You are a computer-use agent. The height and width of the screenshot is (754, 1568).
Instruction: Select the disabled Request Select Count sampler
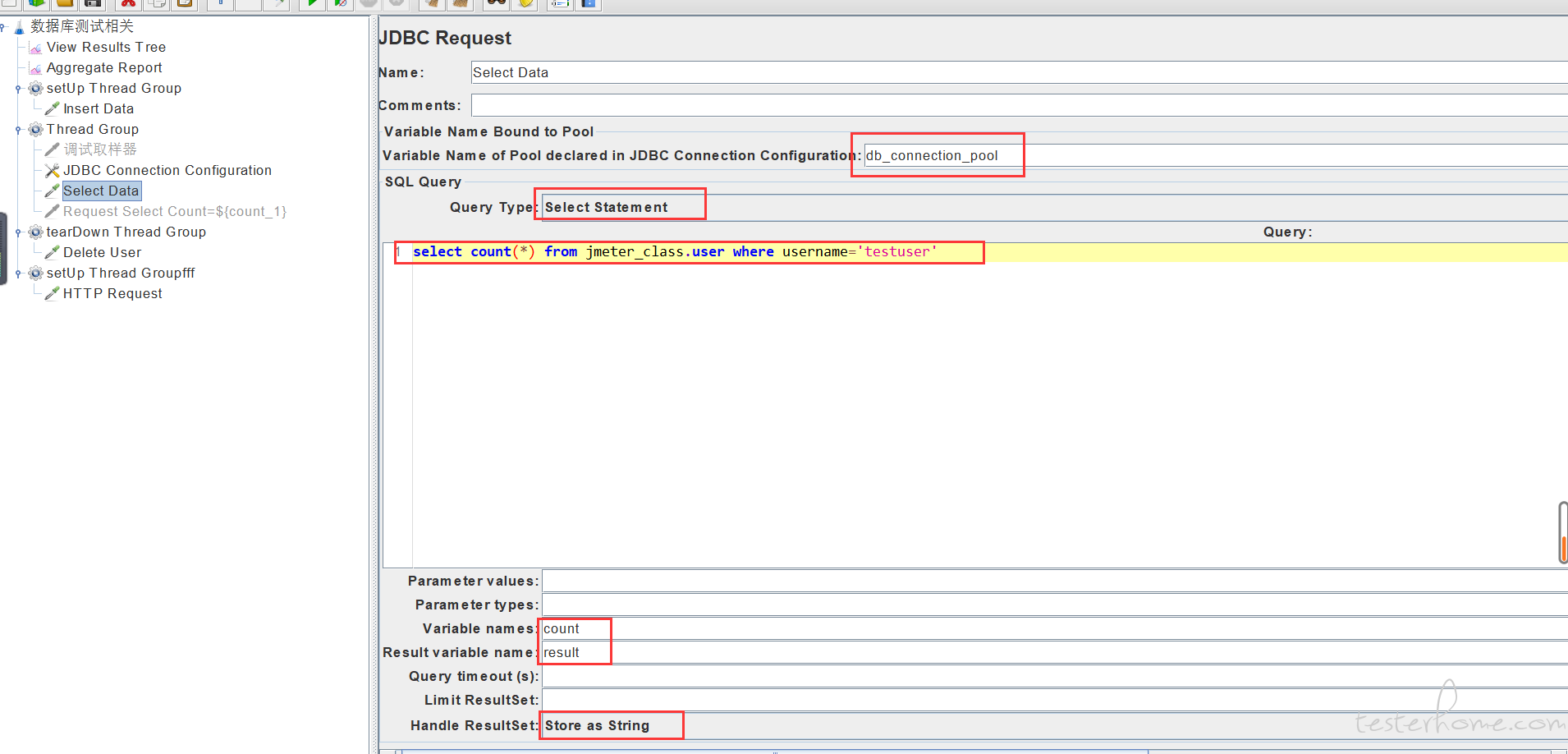click(x=175, y=211)
